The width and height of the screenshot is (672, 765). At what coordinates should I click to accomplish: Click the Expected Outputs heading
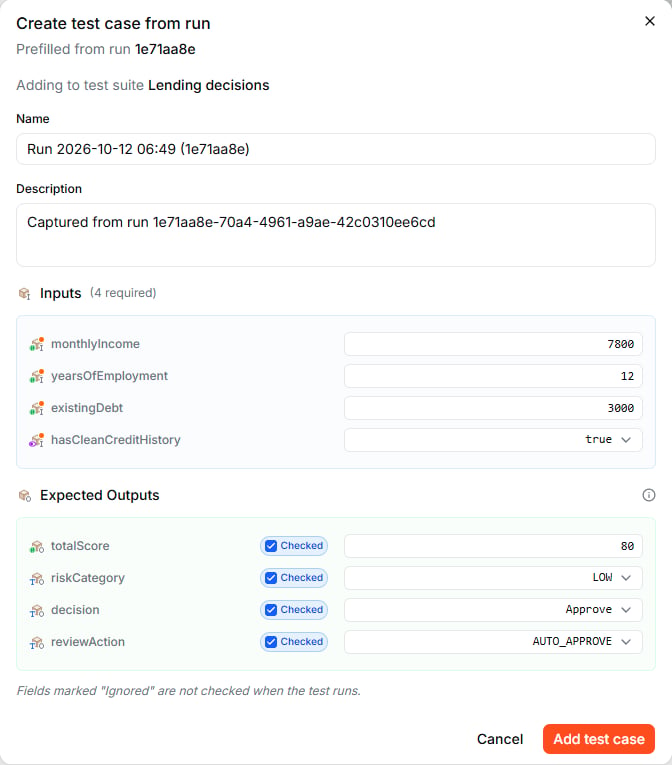100,495
